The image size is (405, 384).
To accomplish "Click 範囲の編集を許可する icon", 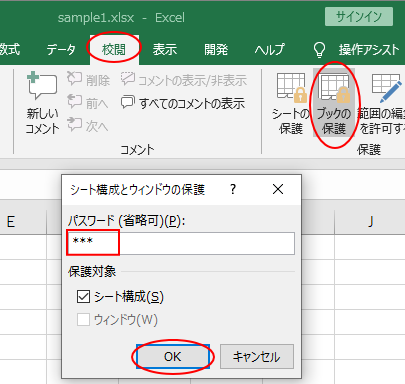I will [x=381, y=103].
